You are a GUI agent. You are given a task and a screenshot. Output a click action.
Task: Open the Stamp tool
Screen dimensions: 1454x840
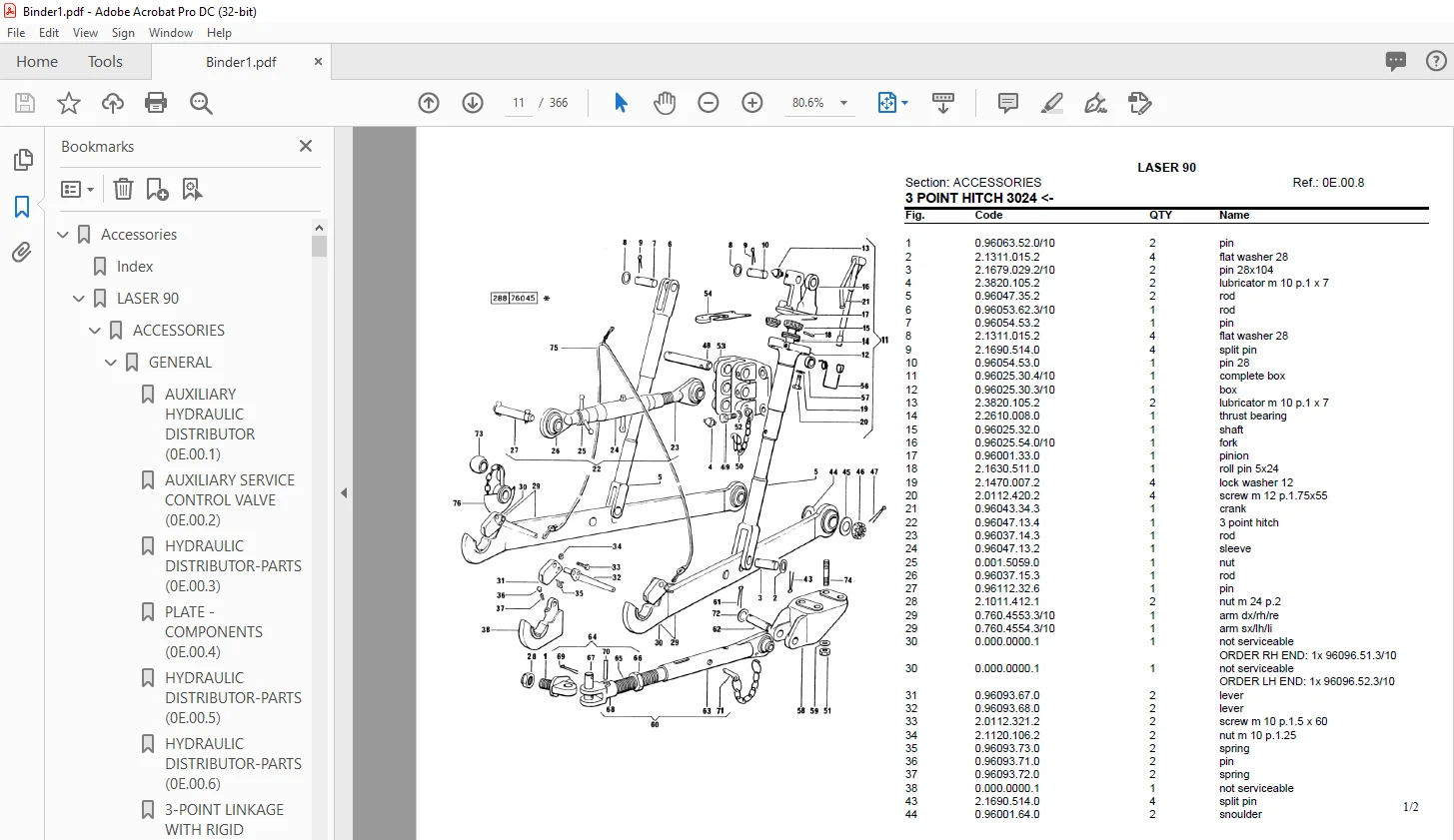coord(1140,103)
